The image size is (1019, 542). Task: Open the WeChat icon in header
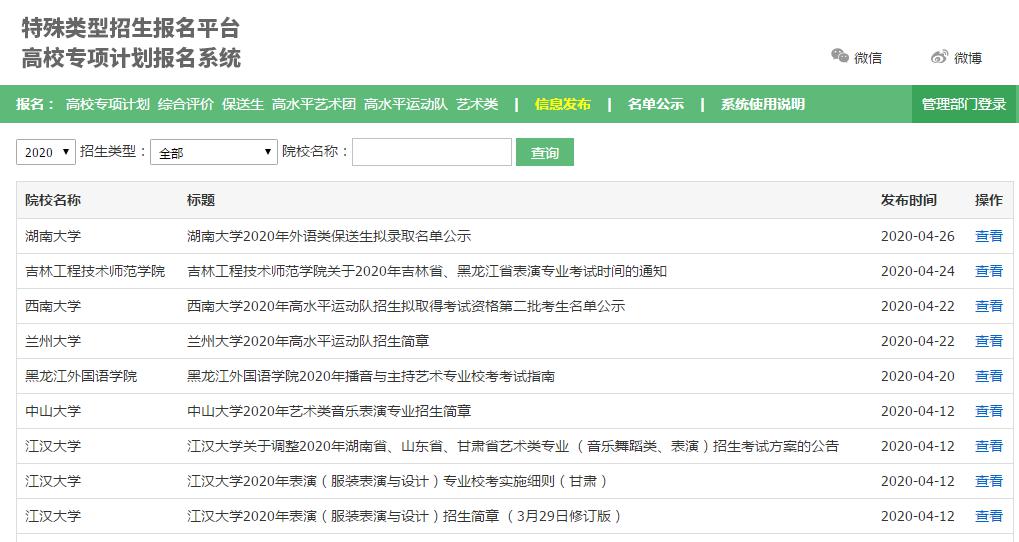[840, 57]
